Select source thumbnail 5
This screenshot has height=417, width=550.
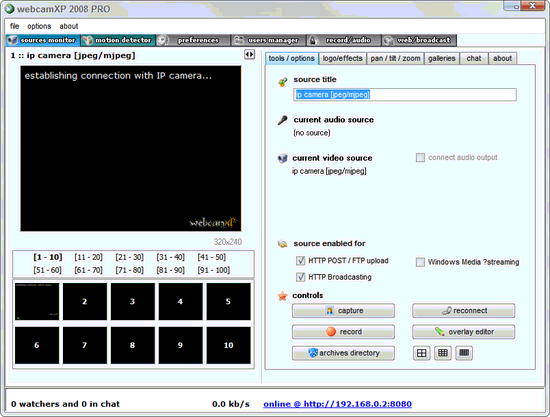coord(228,302)
